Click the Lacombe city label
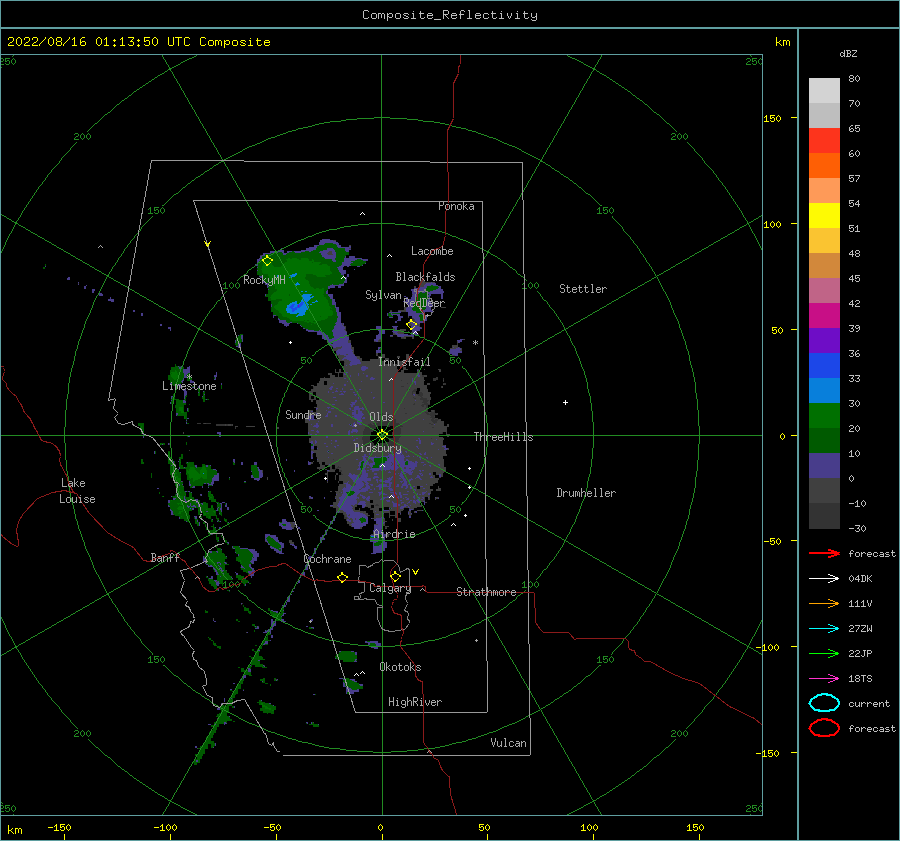900x841 pixels. click(432, 251)
